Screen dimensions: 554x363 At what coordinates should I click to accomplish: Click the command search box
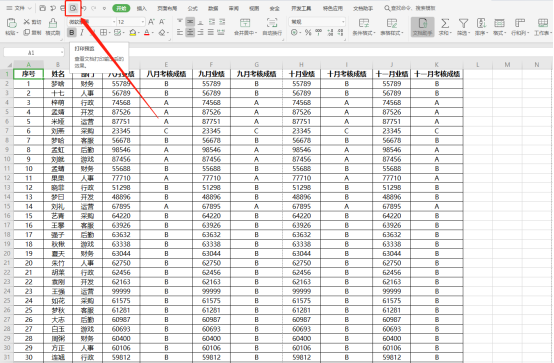click(410, 8)
